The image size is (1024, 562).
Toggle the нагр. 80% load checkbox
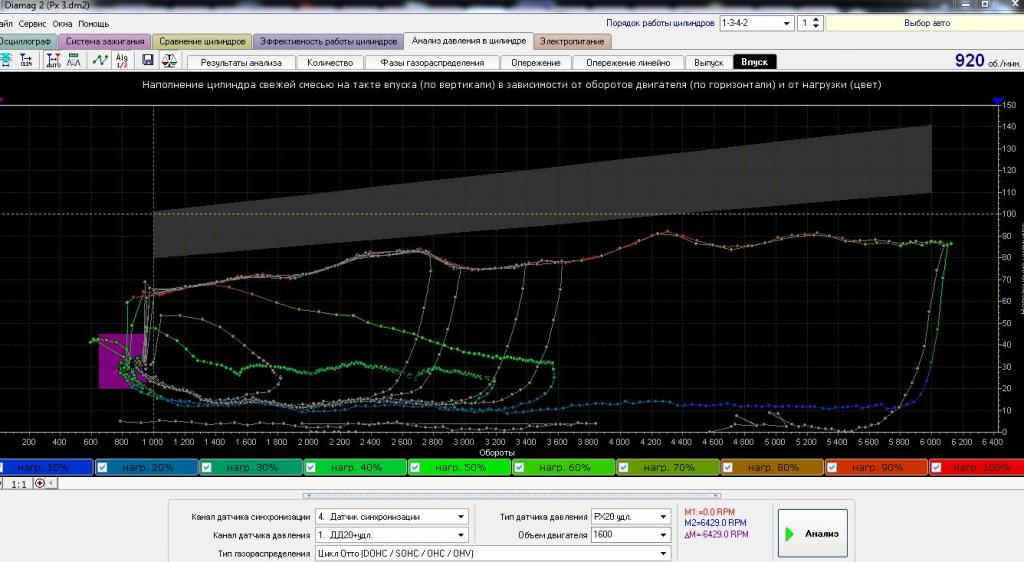[x=728, y=467]
